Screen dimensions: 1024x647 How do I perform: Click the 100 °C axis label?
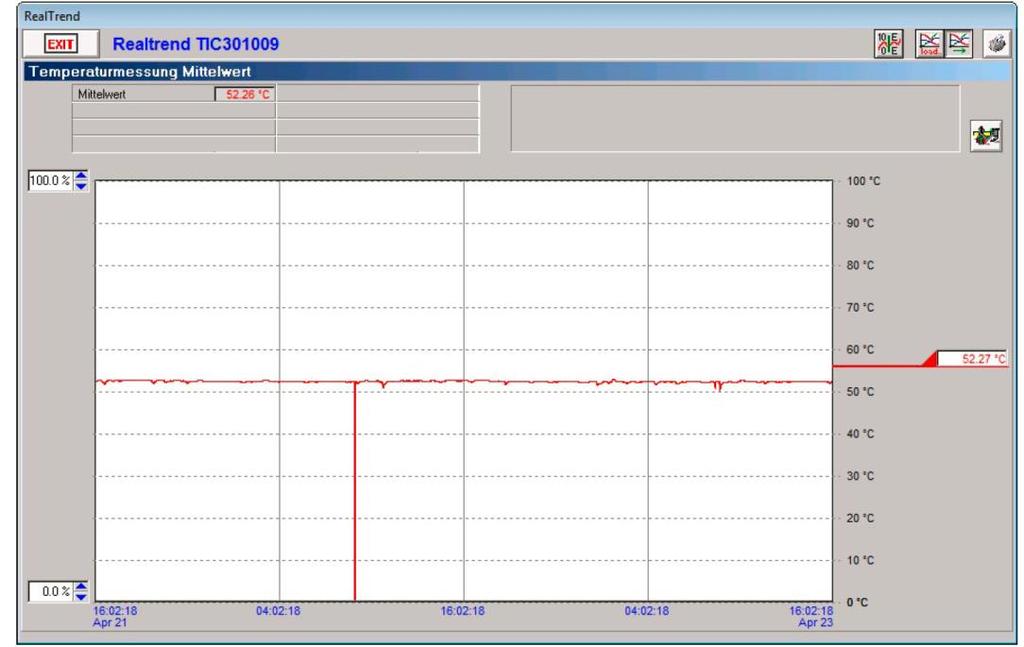[863, 181]
